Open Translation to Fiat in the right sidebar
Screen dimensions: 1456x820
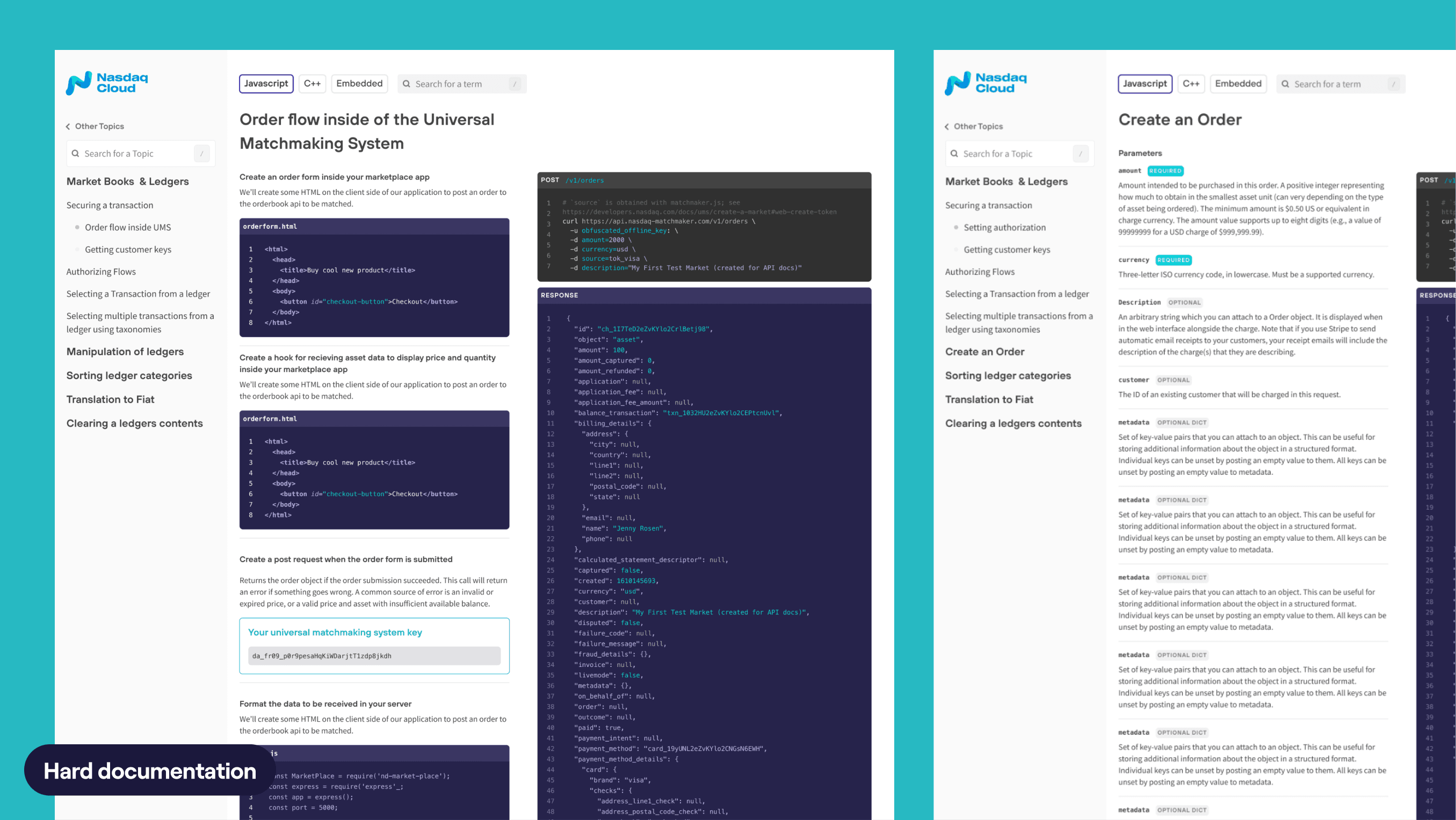tap(989, 399)
